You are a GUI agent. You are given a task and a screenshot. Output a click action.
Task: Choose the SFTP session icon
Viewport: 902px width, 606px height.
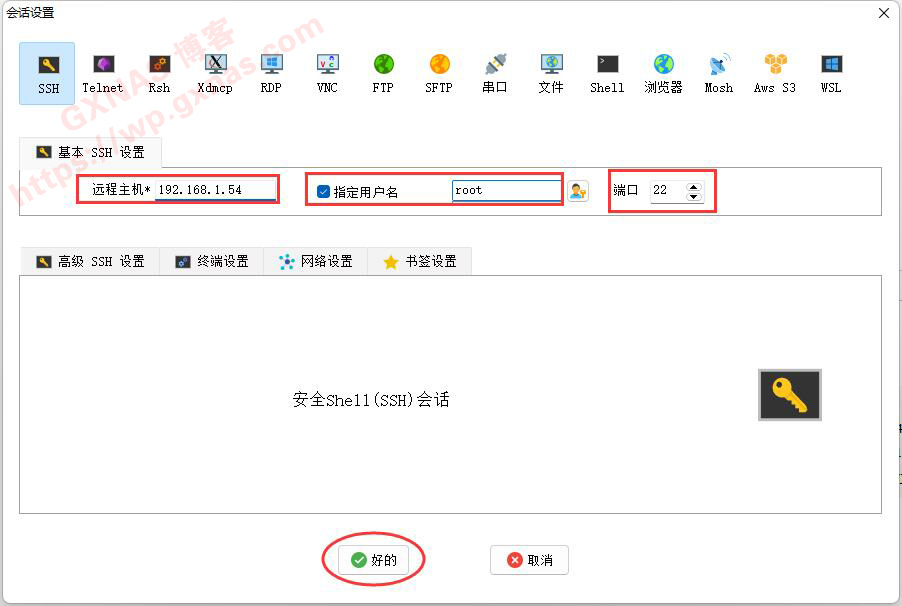(x=439, y=73)
